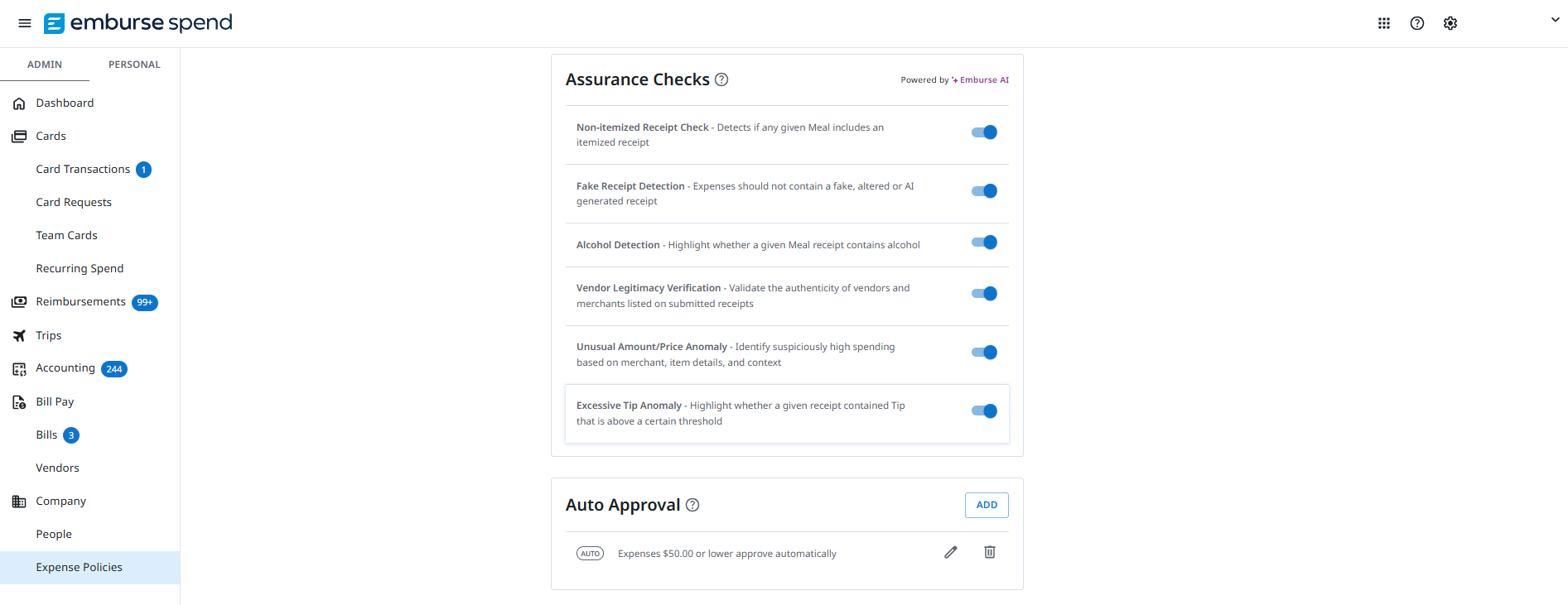
Task: Select the ADMIN tab
Action: coord(45,64)
